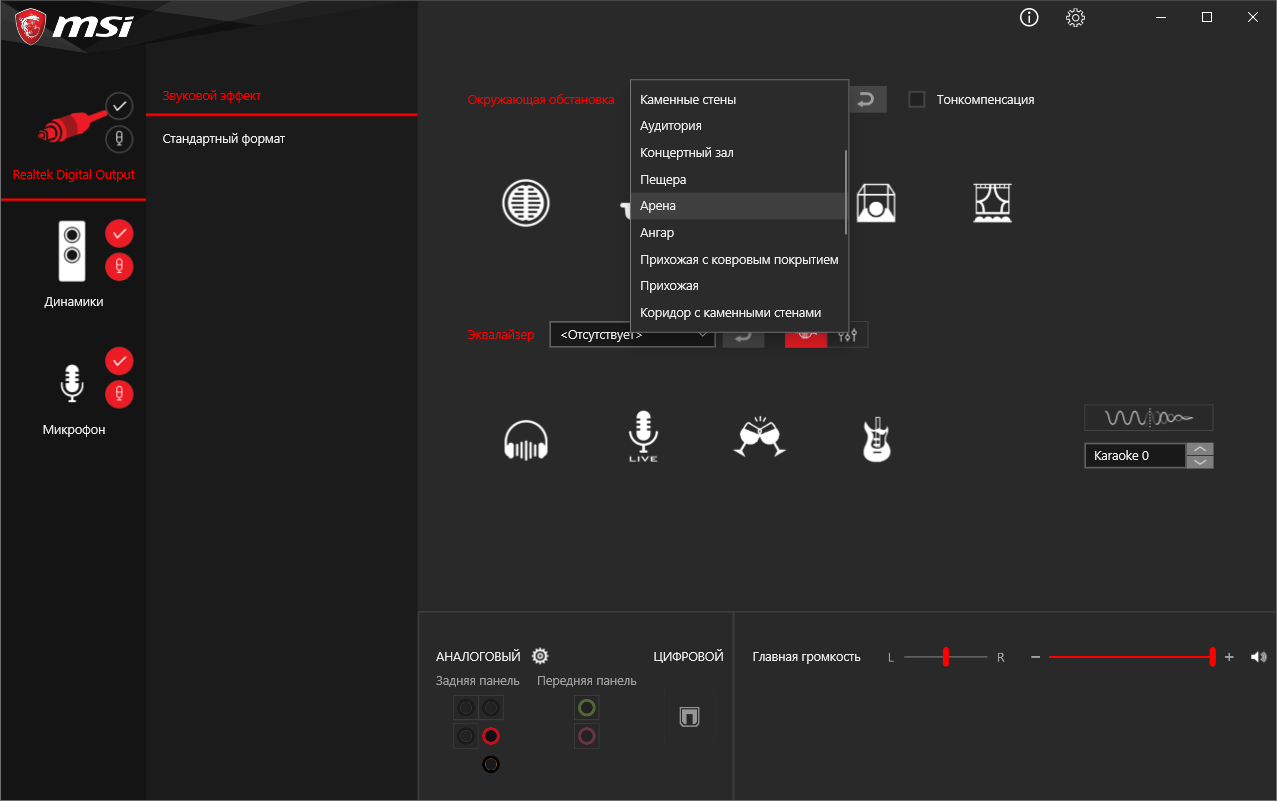1277x801 pixels.
Task: Click the middle of the red volume track
Action: tap(1130, 657)
